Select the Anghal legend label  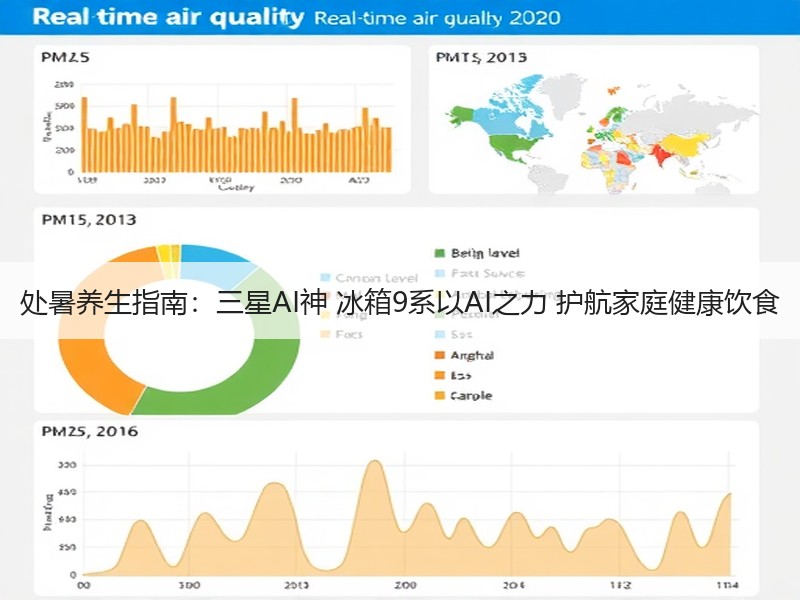472,355
